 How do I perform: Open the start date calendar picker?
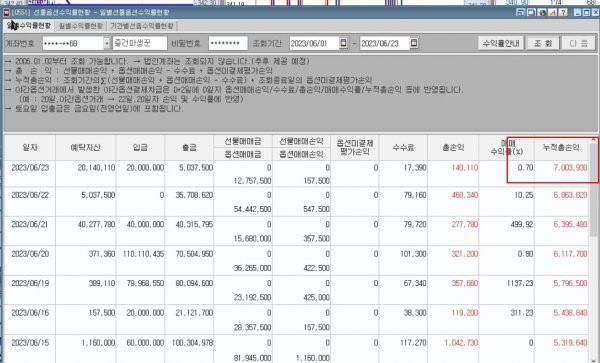click(x=343, y=43)
